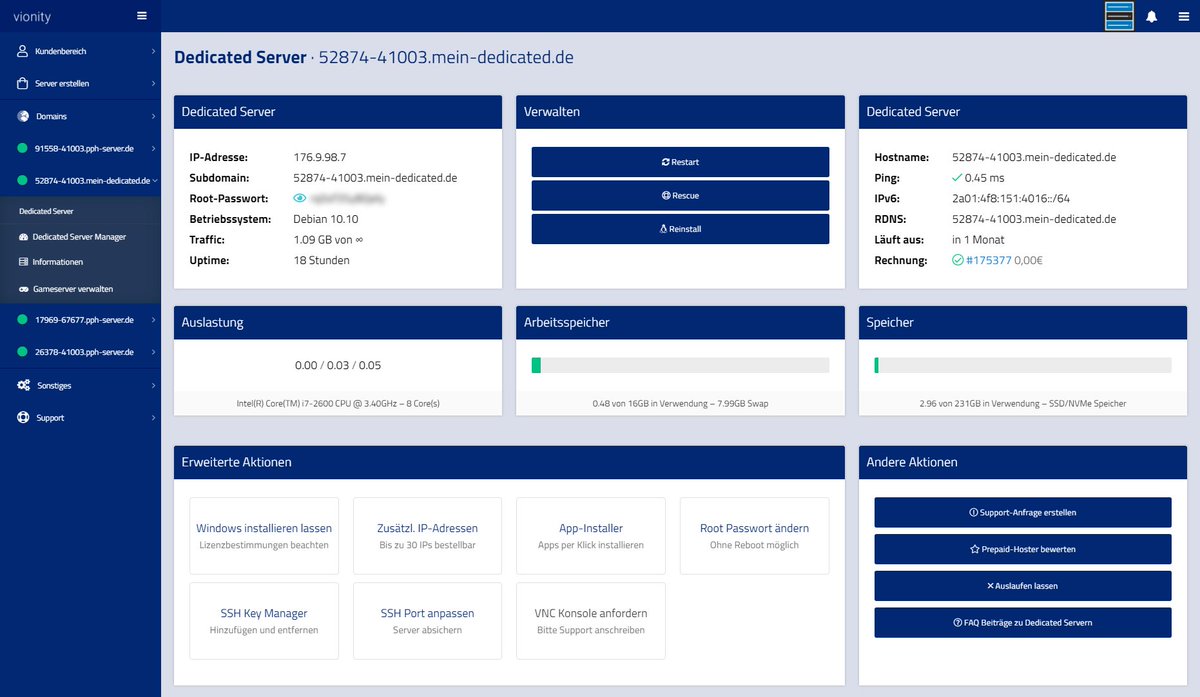This screenshot has height=697, width=1200.
Task: Boot the server into Rescue mode
Action: [x=680, y=195]
